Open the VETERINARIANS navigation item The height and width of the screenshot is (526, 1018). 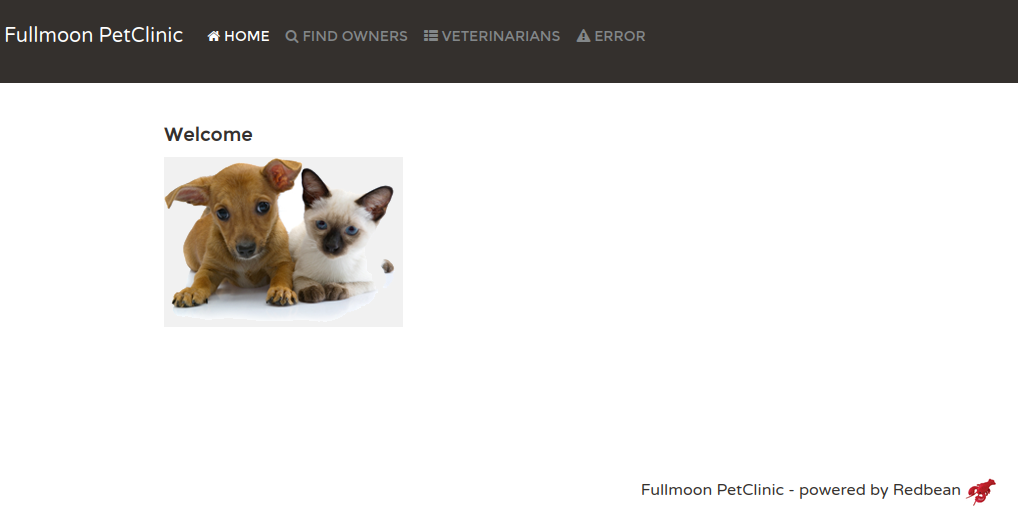(492, 36)
